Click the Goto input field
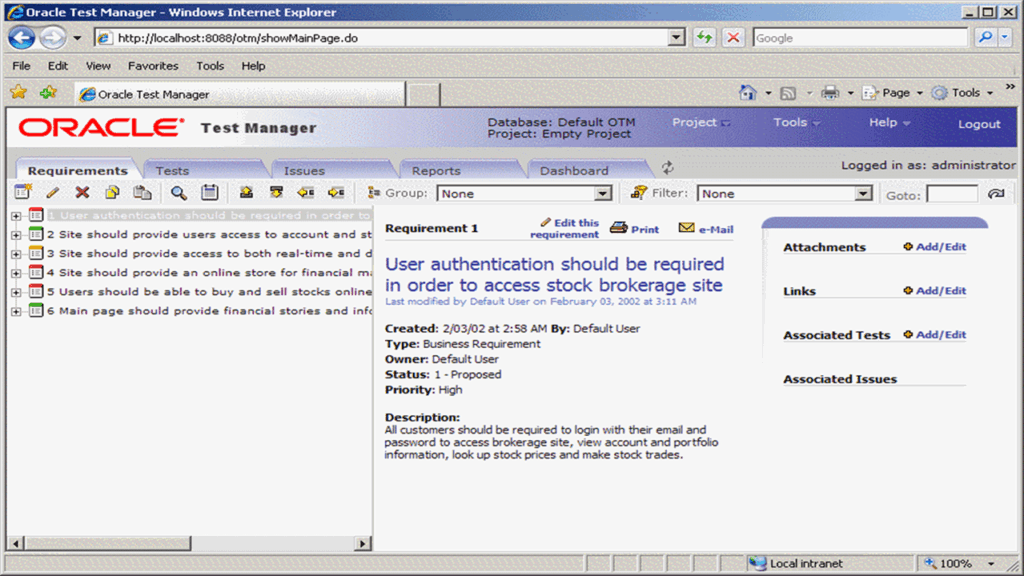Viewport: 1024px width, 576px height. 952,194
